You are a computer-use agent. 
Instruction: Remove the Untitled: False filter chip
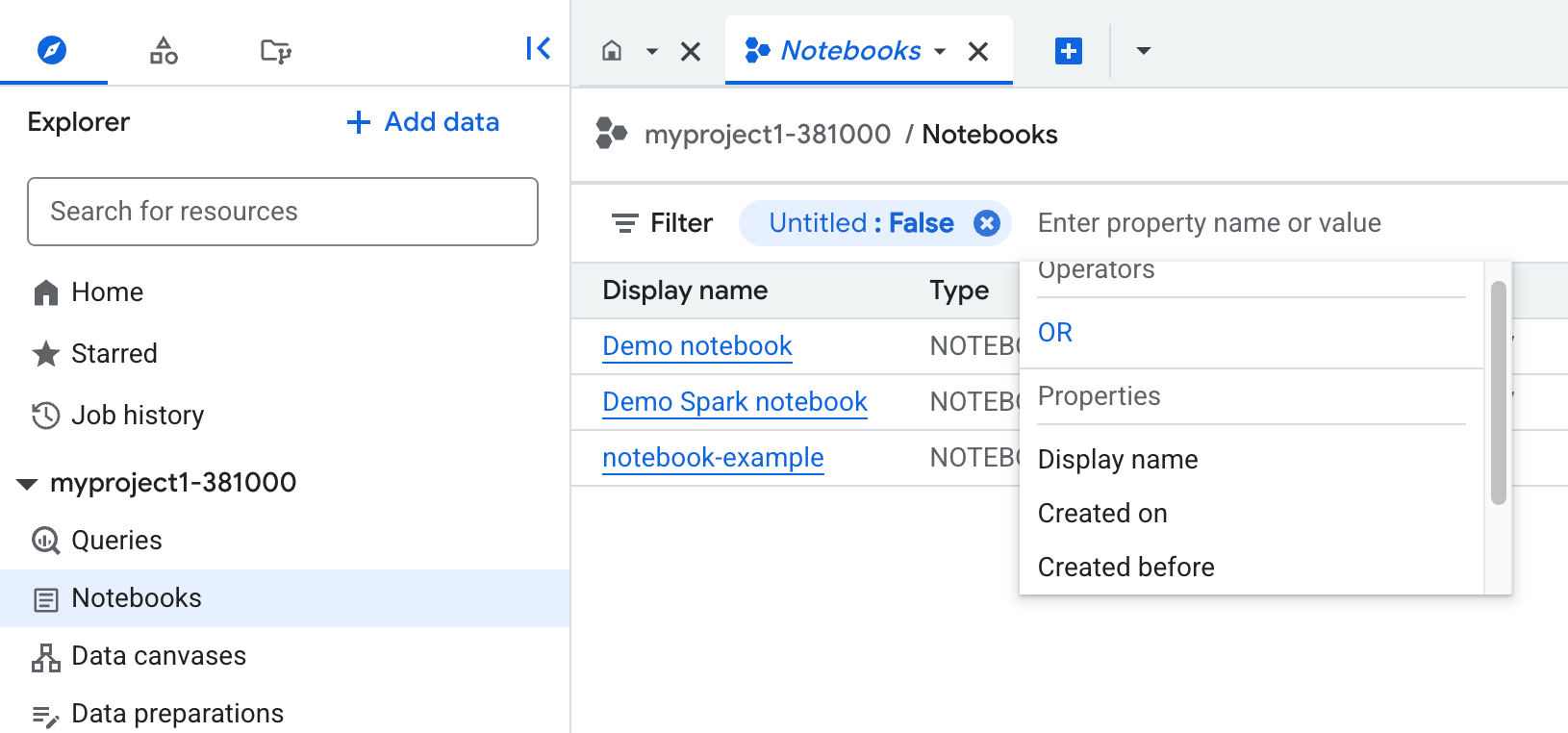tap(986, 223)
